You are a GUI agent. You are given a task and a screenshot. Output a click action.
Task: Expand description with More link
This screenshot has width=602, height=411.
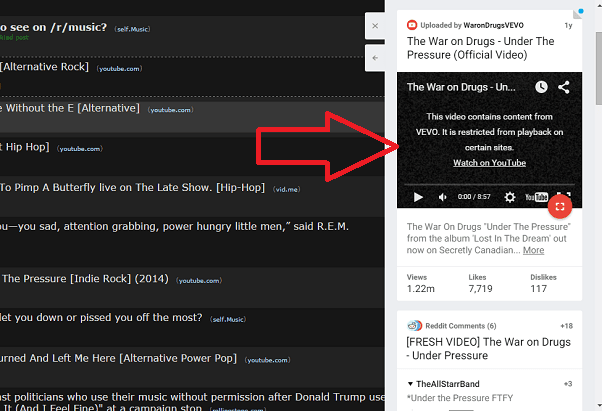pyautogui.click(x=533, y=250)
